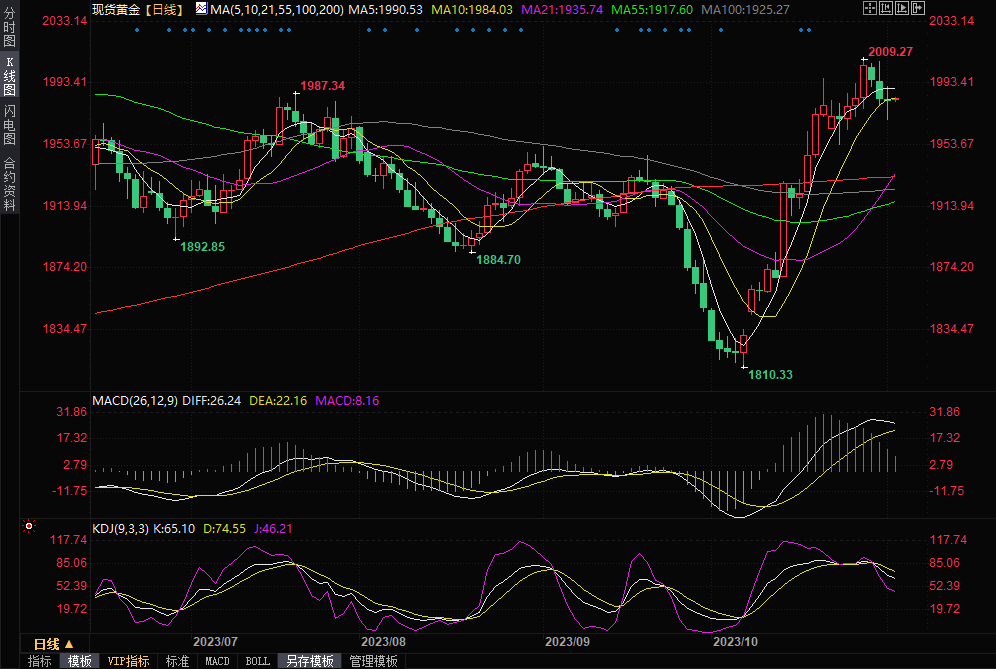996x669 pixels.
Task: Click the MA indicator chart icon
Action: (x=201, y=8)
